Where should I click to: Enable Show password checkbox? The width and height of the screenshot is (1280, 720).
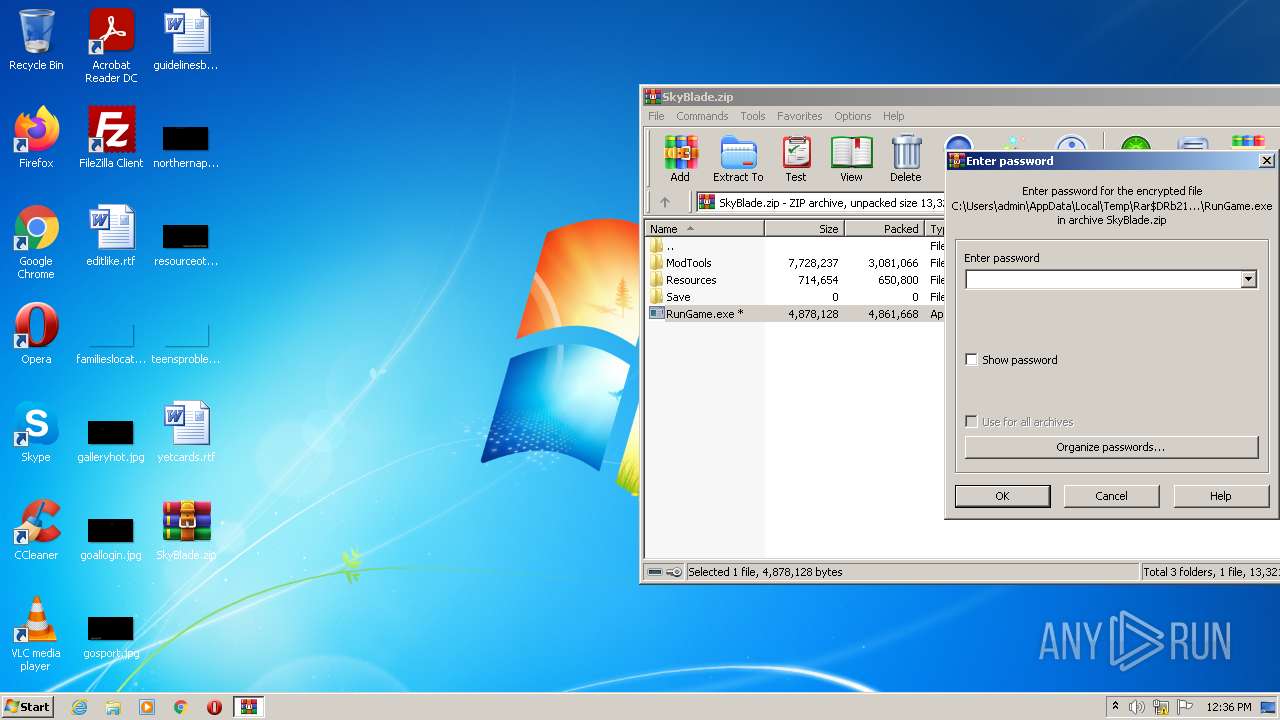971,360
